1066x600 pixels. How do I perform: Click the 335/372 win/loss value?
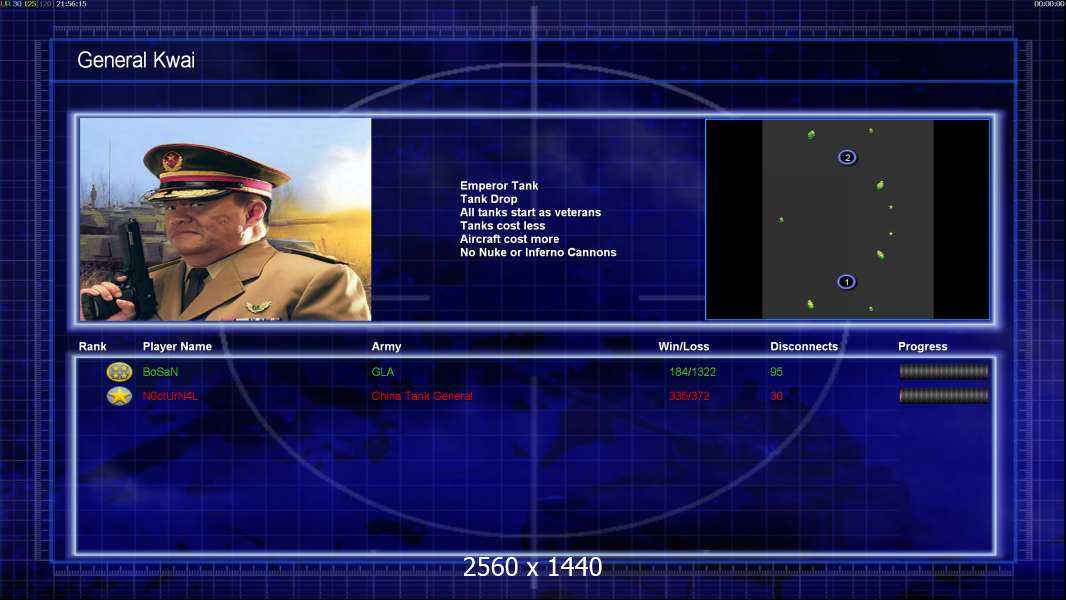689,396
